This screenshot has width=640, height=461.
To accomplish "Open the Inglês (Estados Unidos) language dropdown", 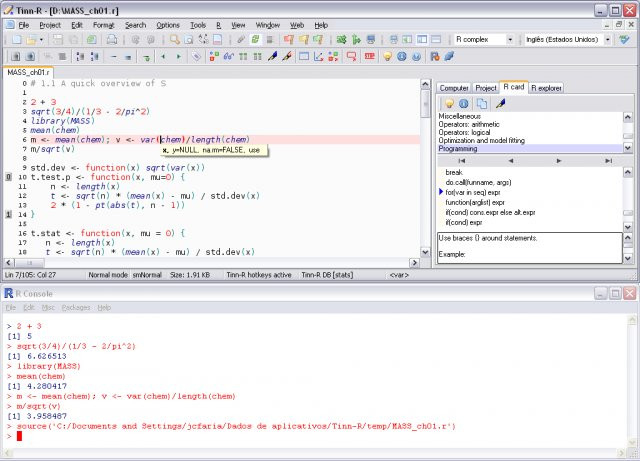I will (608, 40).
